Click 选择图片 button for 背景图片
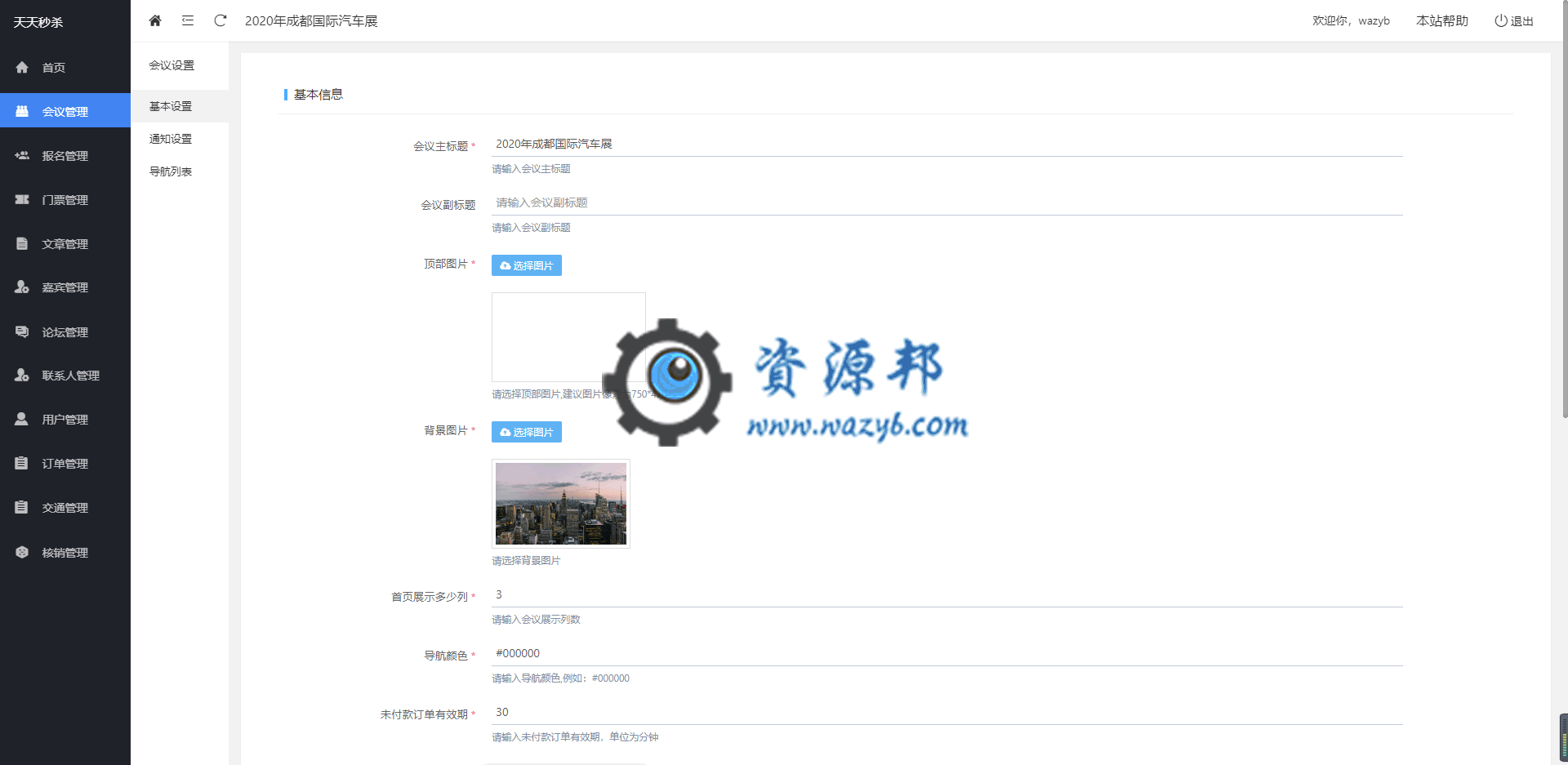Image resolution: width=1568 pixels, height=765 pixels. click(527, 432)
